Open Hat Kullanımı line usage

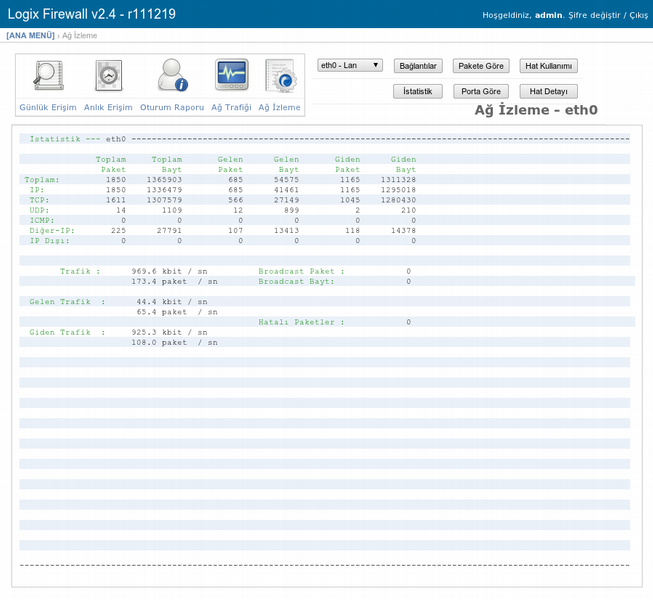click(548, 66)
